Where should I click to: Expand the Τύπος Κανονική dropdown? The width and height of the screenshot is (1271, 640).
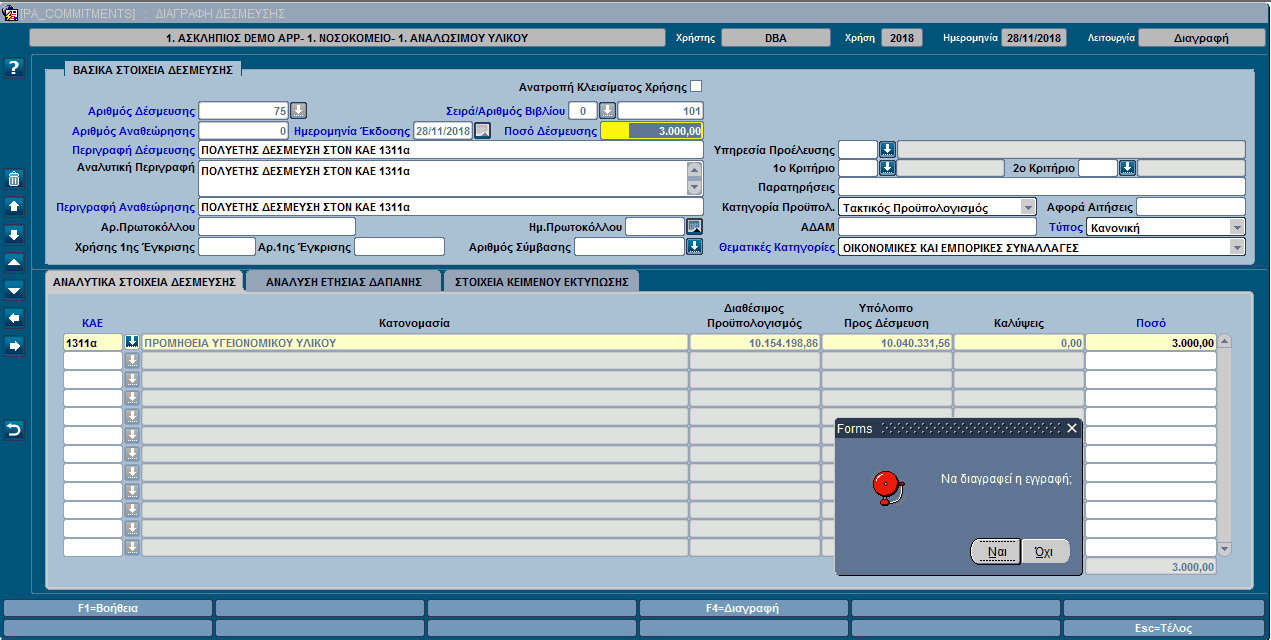(1237, 227)
